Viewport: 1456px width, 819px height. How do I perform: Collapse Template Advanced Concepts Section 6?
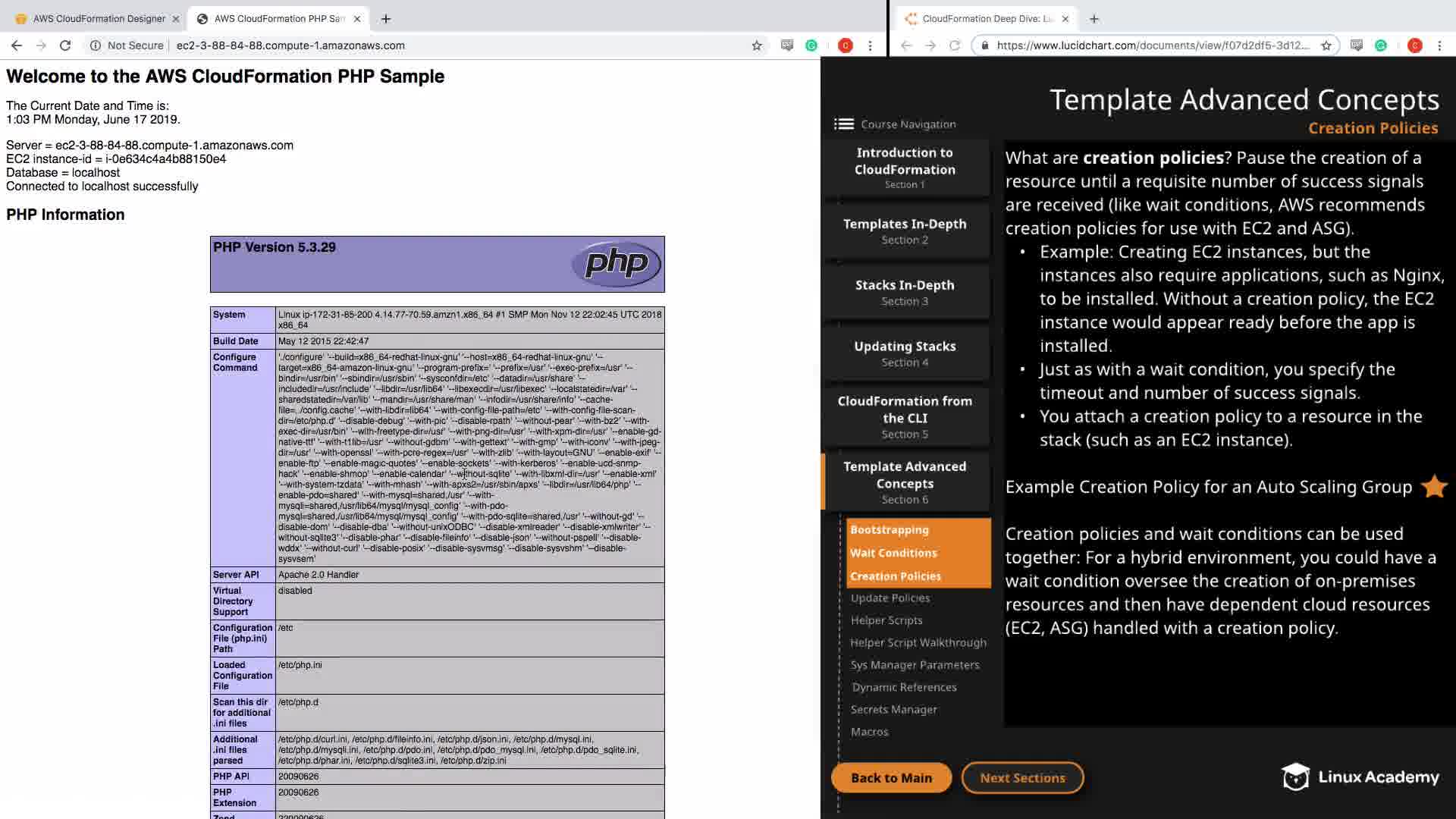[x=905, y=482]
